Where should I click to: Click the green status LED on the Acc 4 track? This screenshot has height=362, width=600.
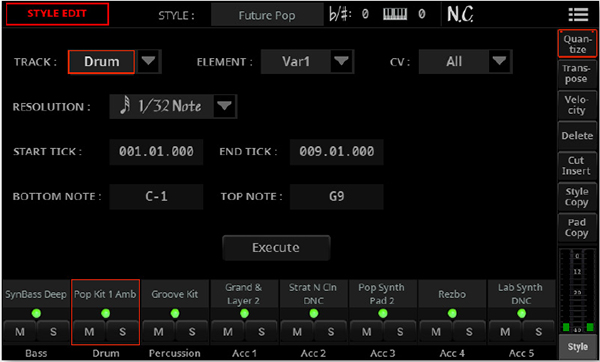[452, 313]
